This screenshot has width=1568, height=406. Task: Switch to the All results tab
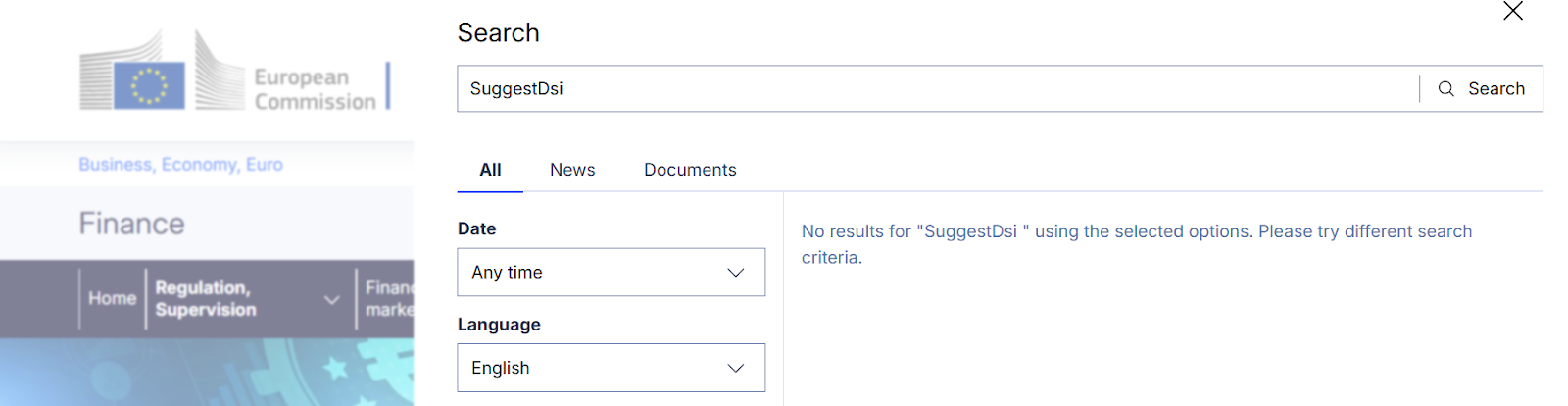point(490,170)
